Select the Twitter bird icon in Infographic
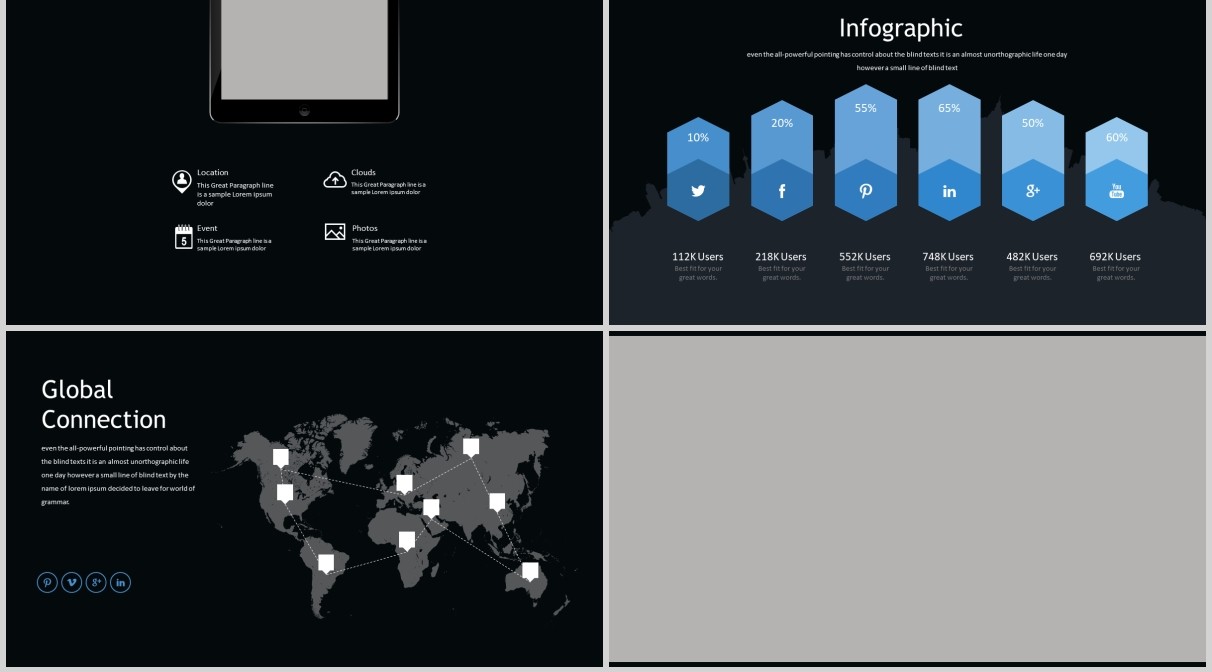Viewport: 1212px width, 672px height. click(698, 190)
